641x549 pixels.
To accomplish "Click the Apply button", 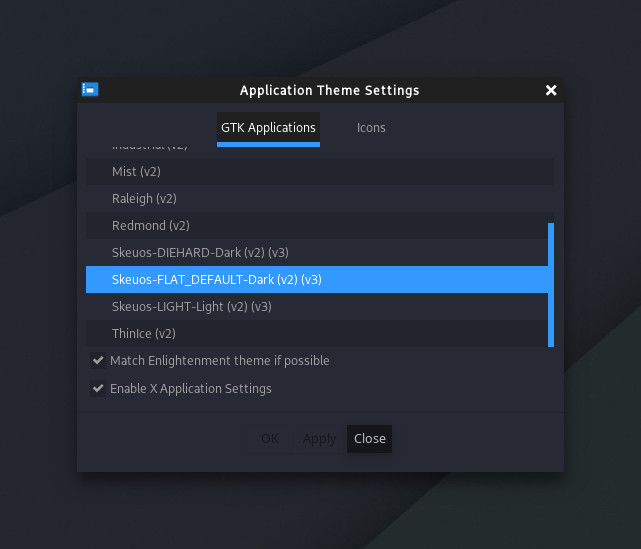I will coord(320,439).
